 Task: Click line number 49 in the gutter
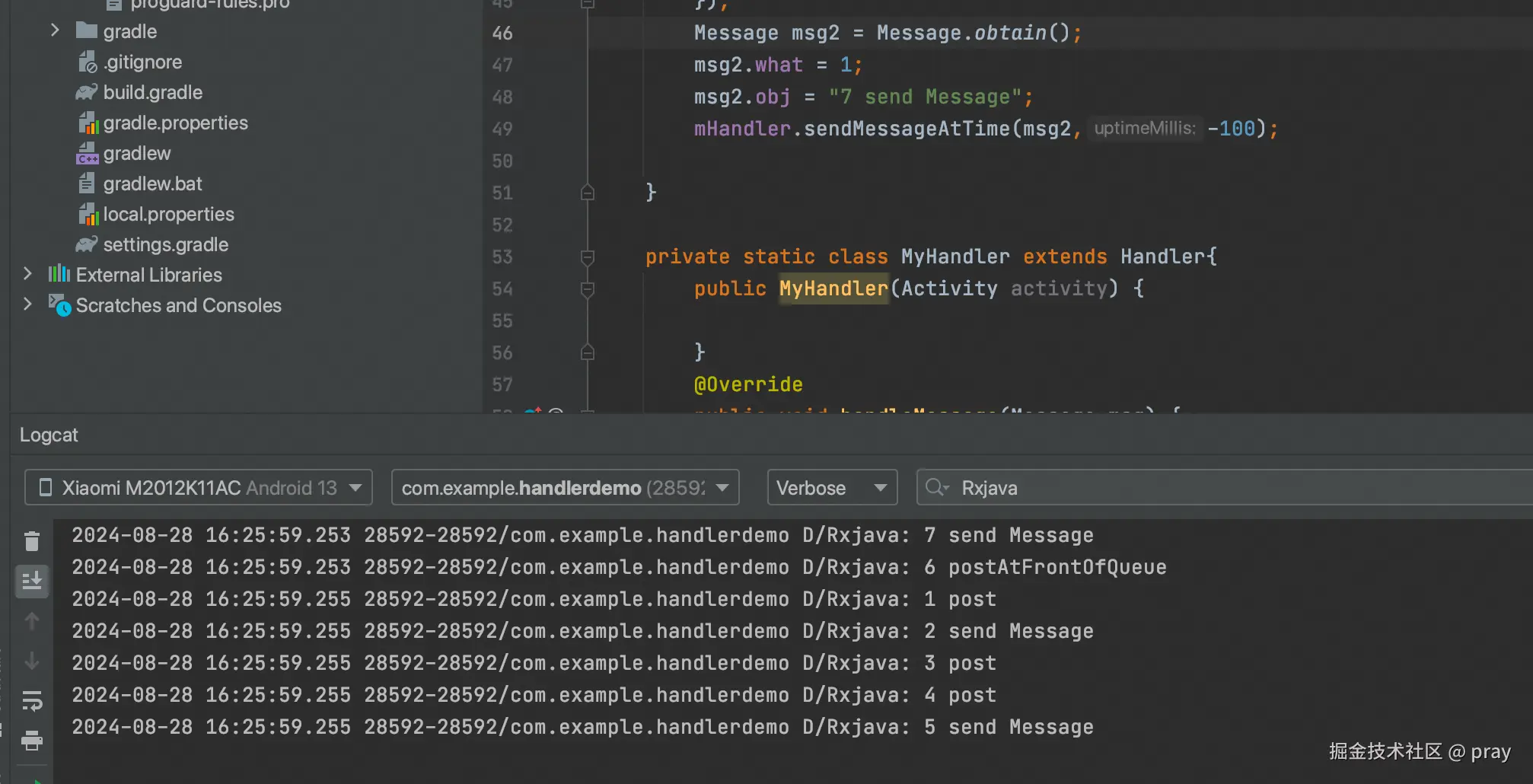[502, 129]
